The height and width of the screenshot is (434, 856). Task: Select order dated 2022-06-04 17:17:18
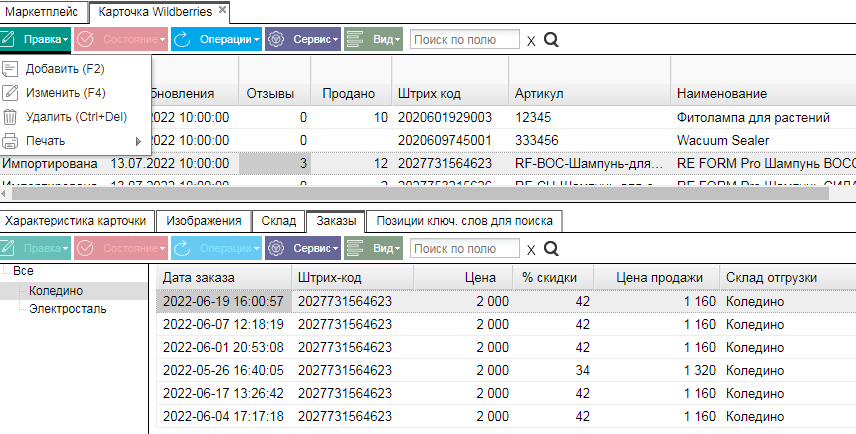click(223, 416)
